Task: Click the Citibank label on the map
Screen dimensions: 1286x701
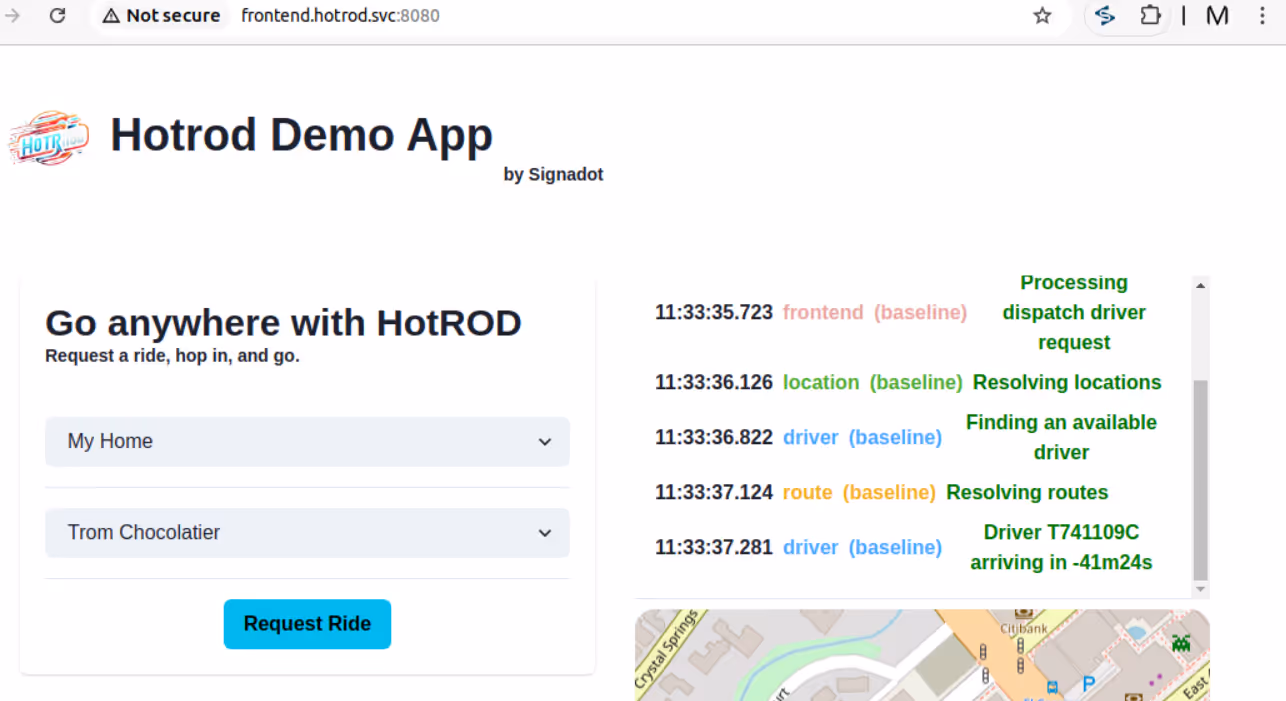Action: tap(1022, 628)
